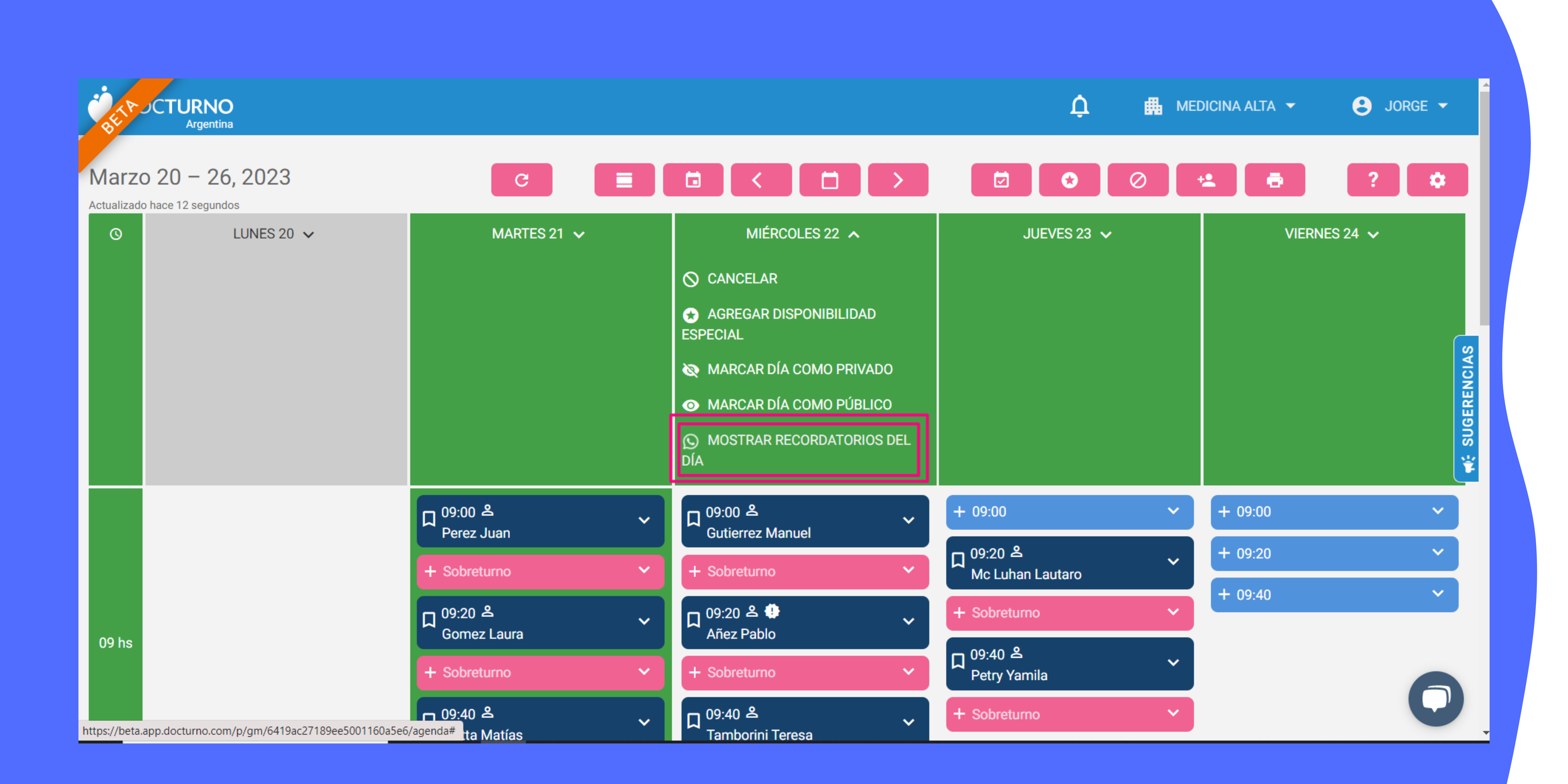The width and height of the screenshot is (1568, 784).
Task: Open the blank calendar date picker
Action: (x=830, y=180)
